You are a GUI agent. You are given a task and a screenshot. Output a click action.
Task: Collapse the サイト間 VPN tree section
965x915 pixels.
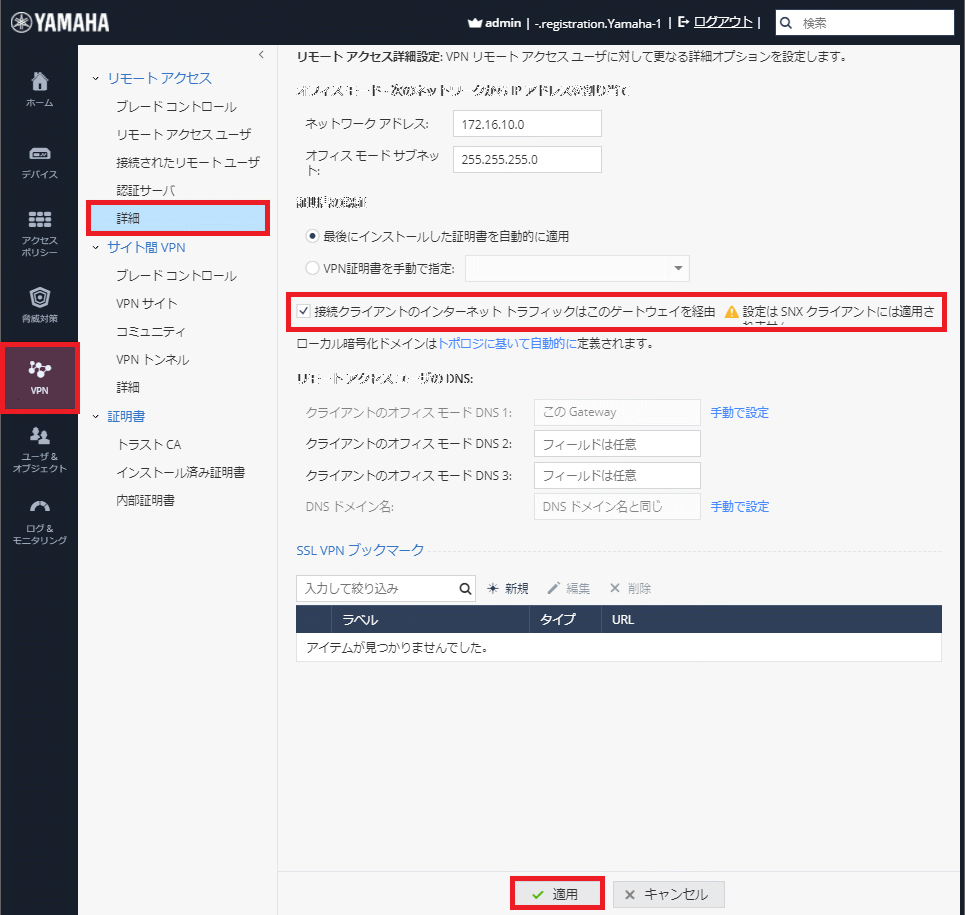pos(97,247)
